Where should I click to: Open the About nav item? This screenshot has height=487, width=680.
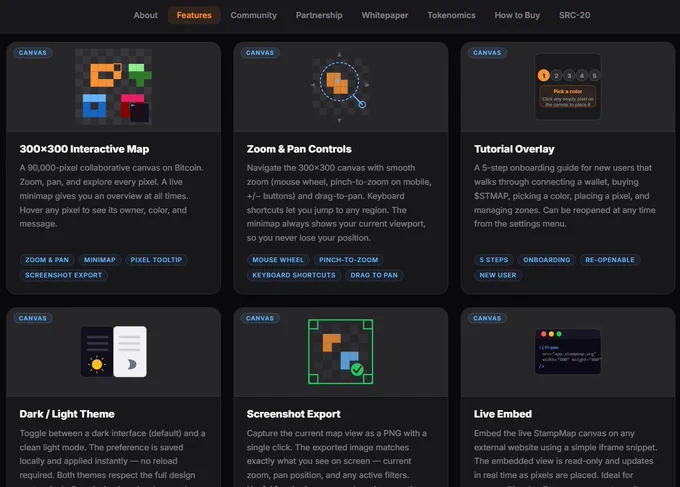pos(145,15)
